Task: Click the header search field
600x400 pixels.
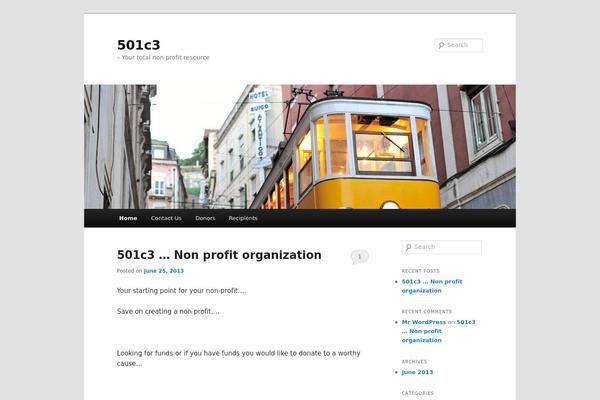Action: coord(458,45)
